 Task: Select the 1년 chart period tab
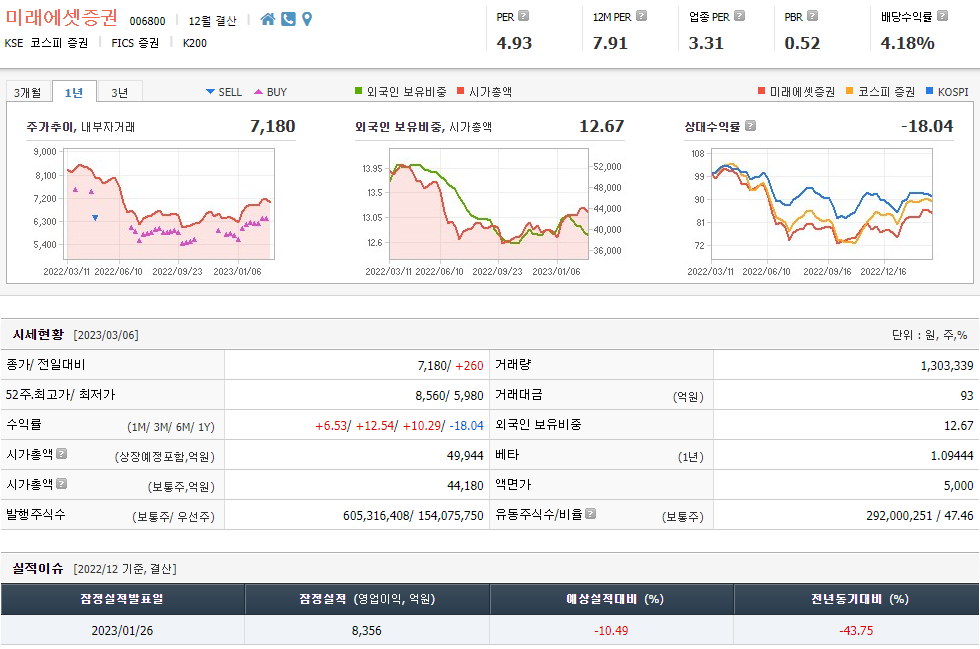pyautogui.click(x=74, y=92)
